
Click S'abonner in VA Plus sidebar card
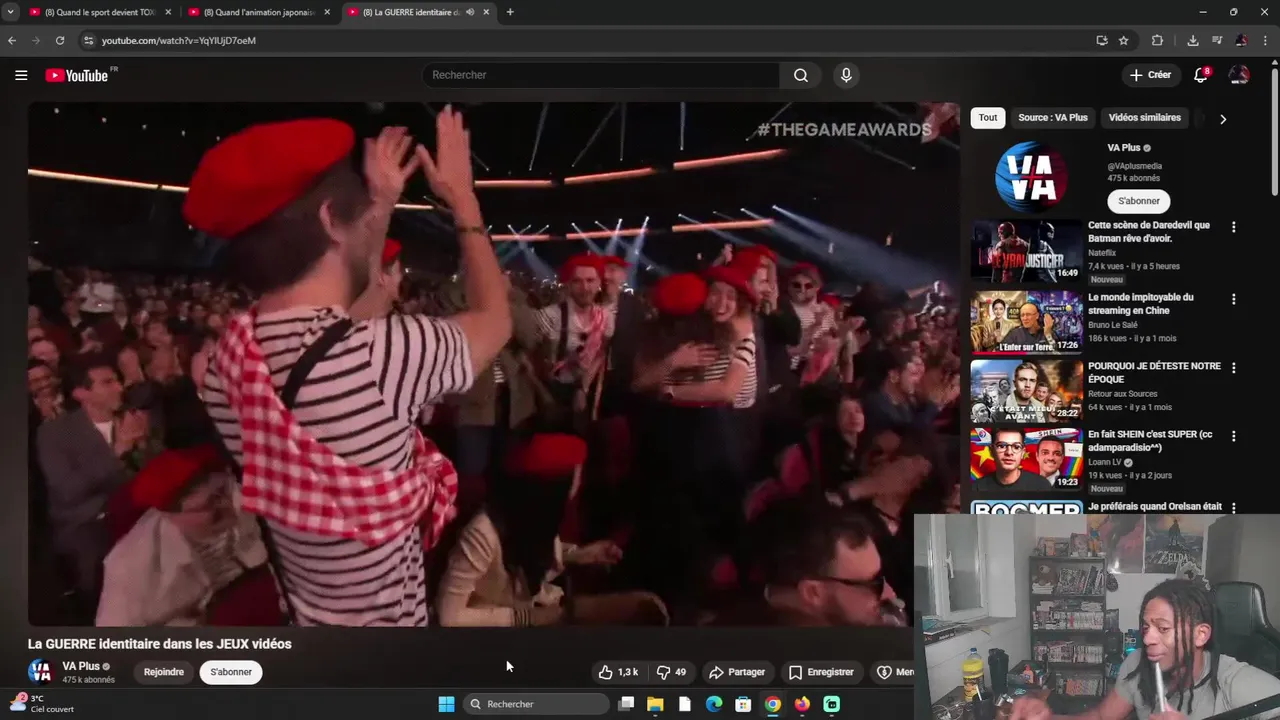[x=1139, y=201]
